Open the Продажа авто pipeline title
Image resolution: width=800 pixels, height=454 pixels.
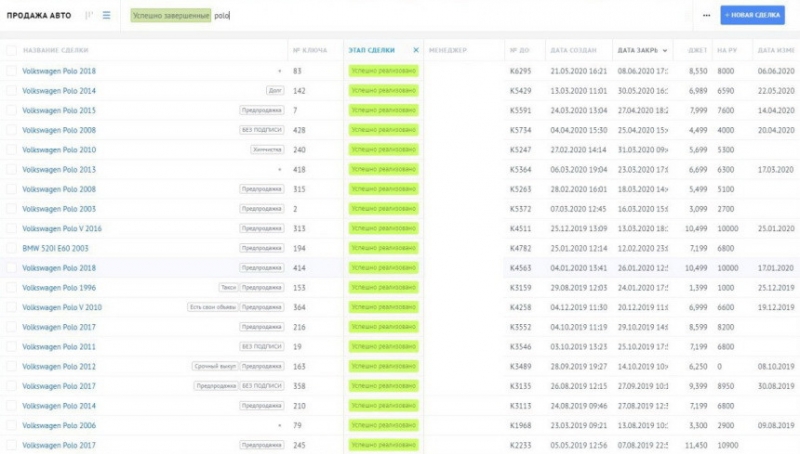point(39,15)
